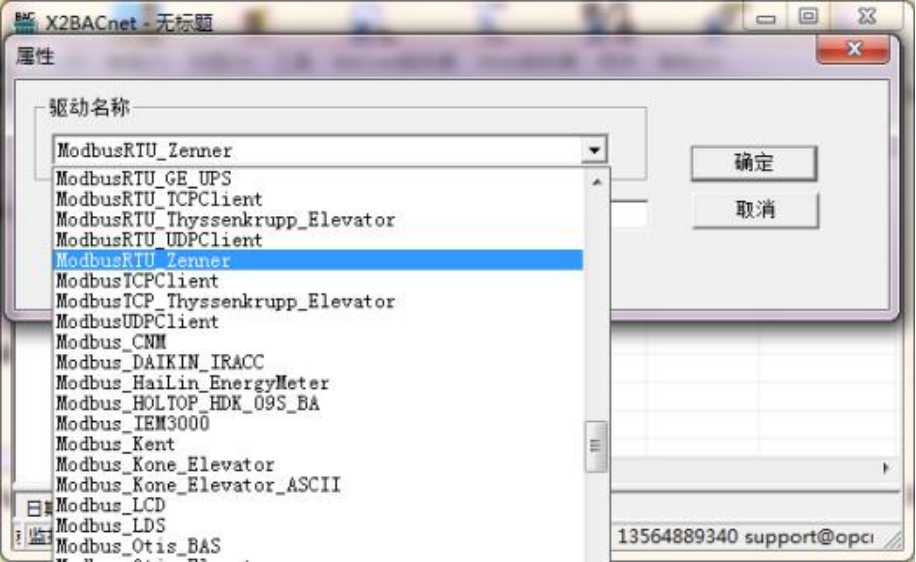Choose Modbus_Kone_Elevator_ASCII driver
Viewport: 916px width, 562px height.
(x=318, y=485)
